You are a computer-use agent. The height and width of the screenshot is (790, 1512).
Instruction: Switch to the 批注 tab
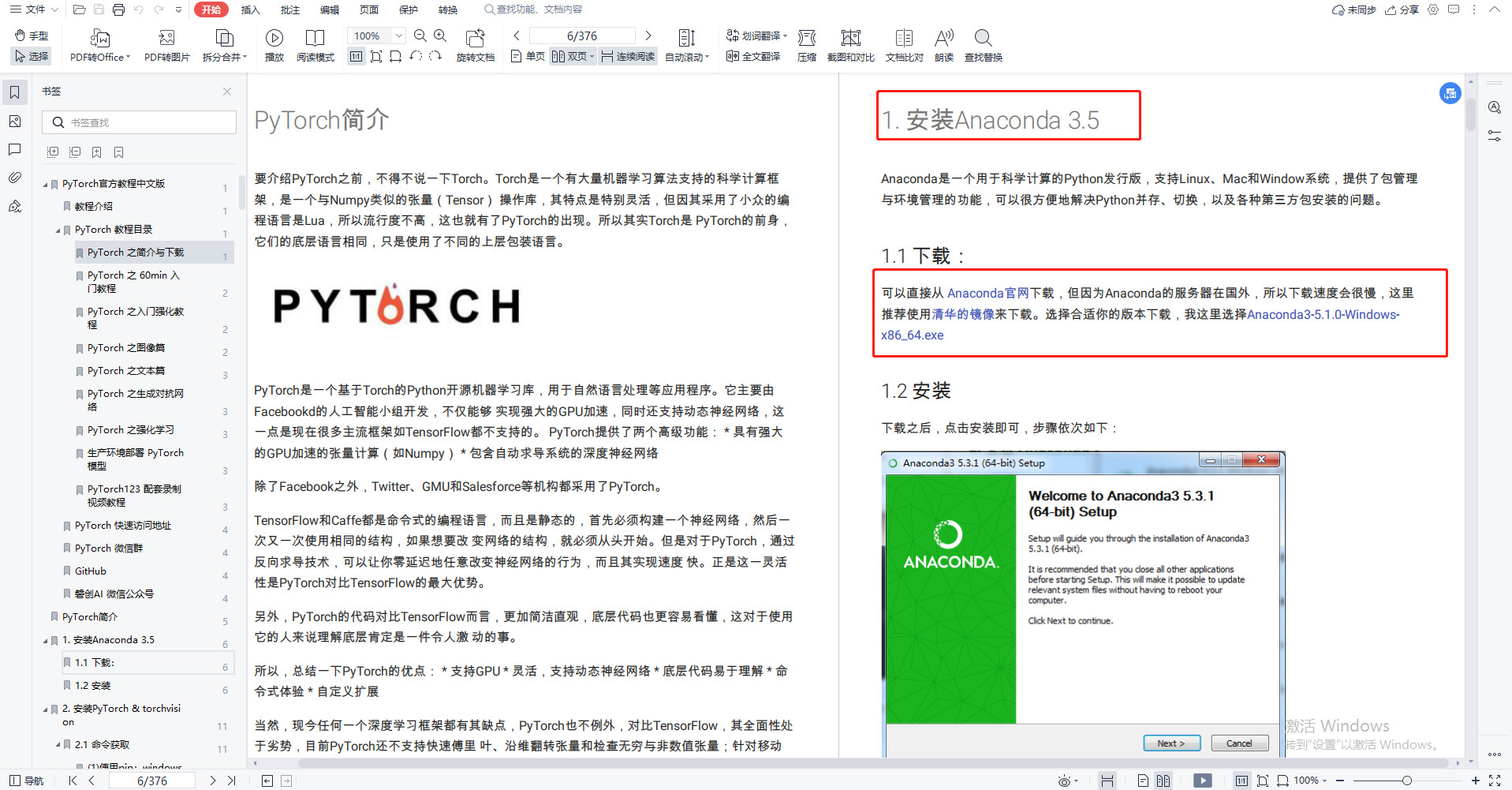coord(289,9)
